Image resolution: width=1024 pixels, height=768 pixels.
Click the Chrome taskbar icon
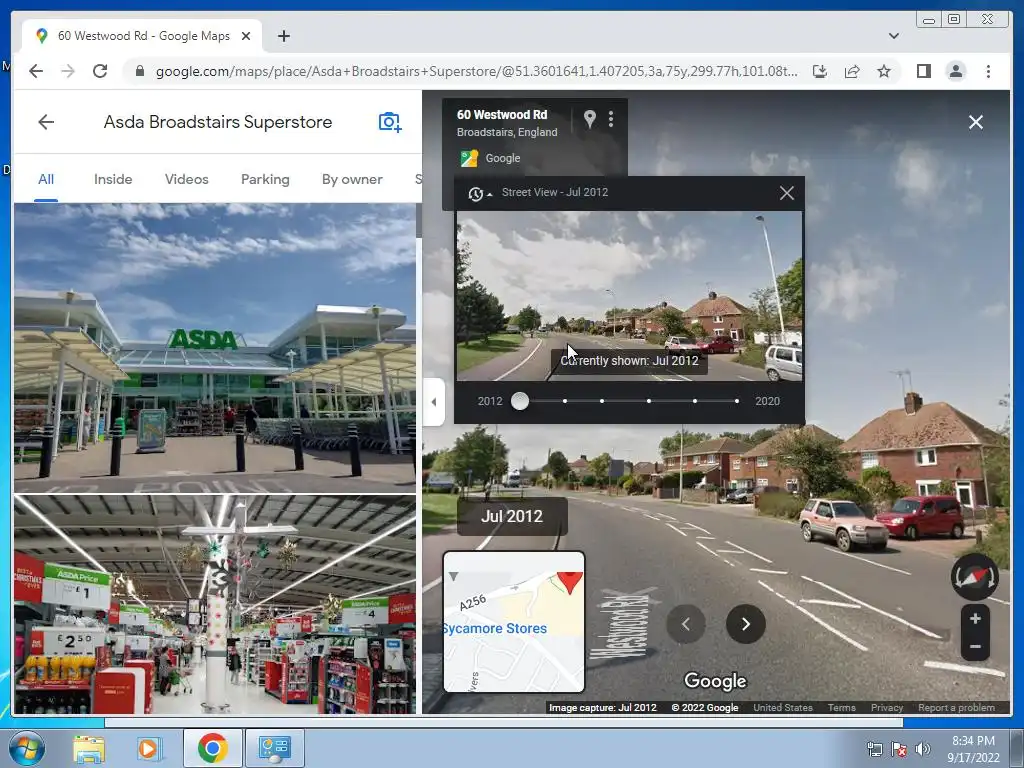(212, 748)
